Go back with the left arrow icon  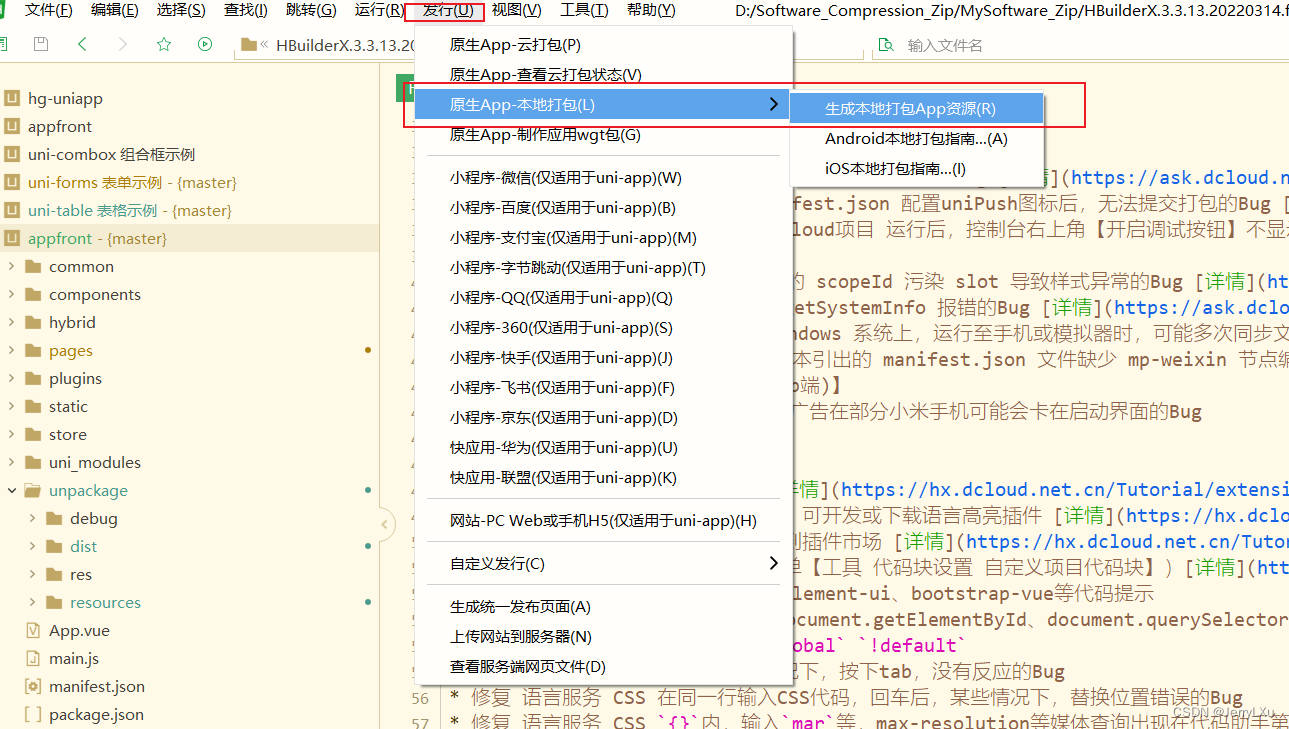point(82,44)
